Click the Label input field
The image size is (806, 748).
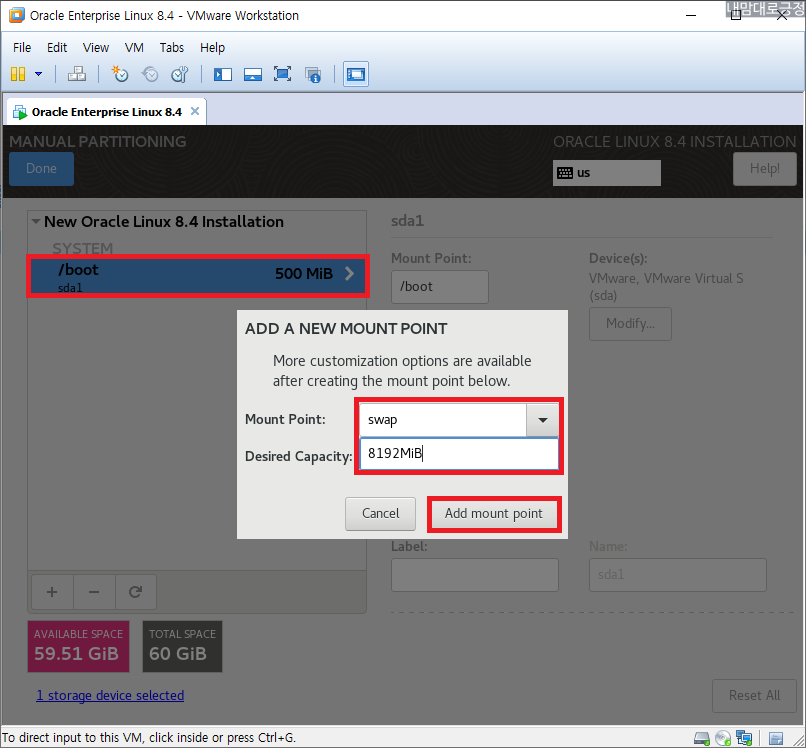pos(474,575)
